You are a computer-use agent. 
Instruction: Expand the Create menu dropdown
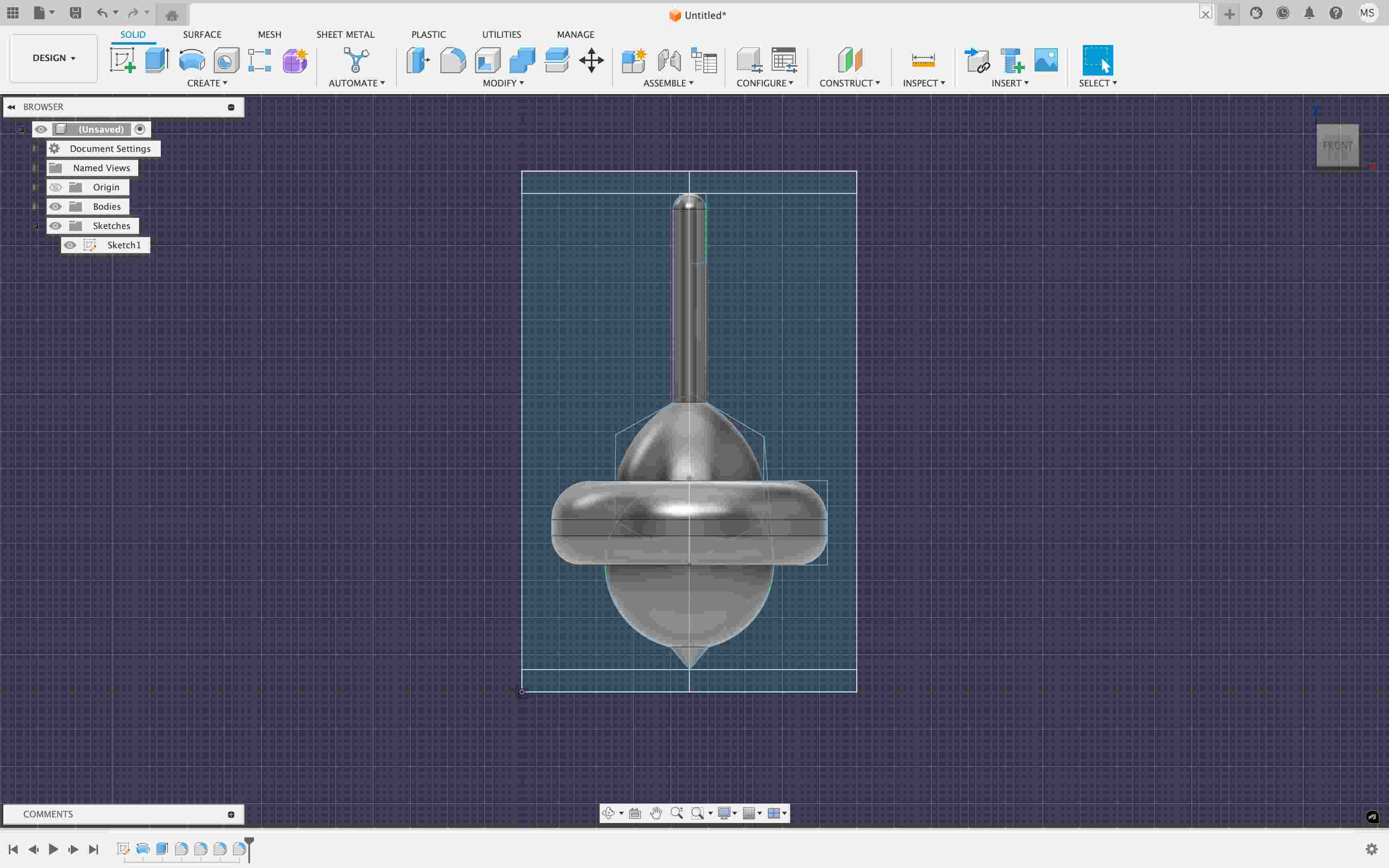(207, 83)
